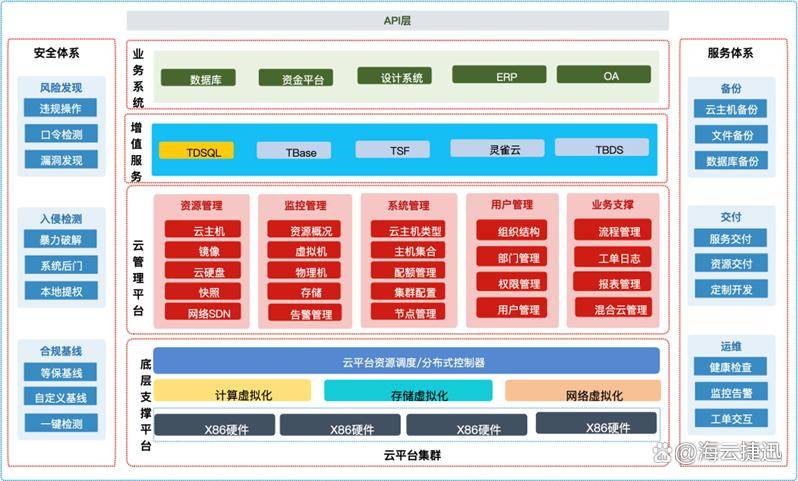The height and width of the screenshot is (481, 798).
Task: Select the 云主机备份 item
Action: click(x=730, y=109)
